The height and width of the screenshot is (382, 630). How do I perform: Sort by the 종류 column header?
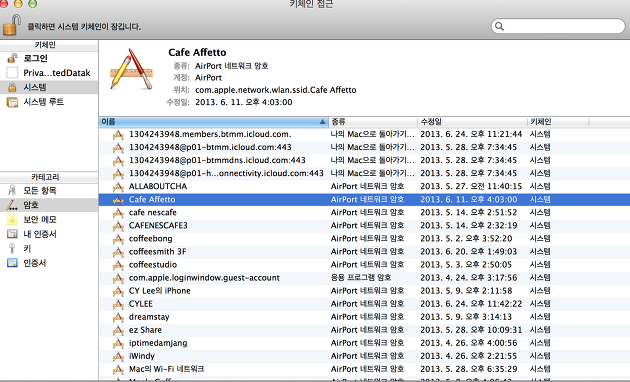(373, 121)
